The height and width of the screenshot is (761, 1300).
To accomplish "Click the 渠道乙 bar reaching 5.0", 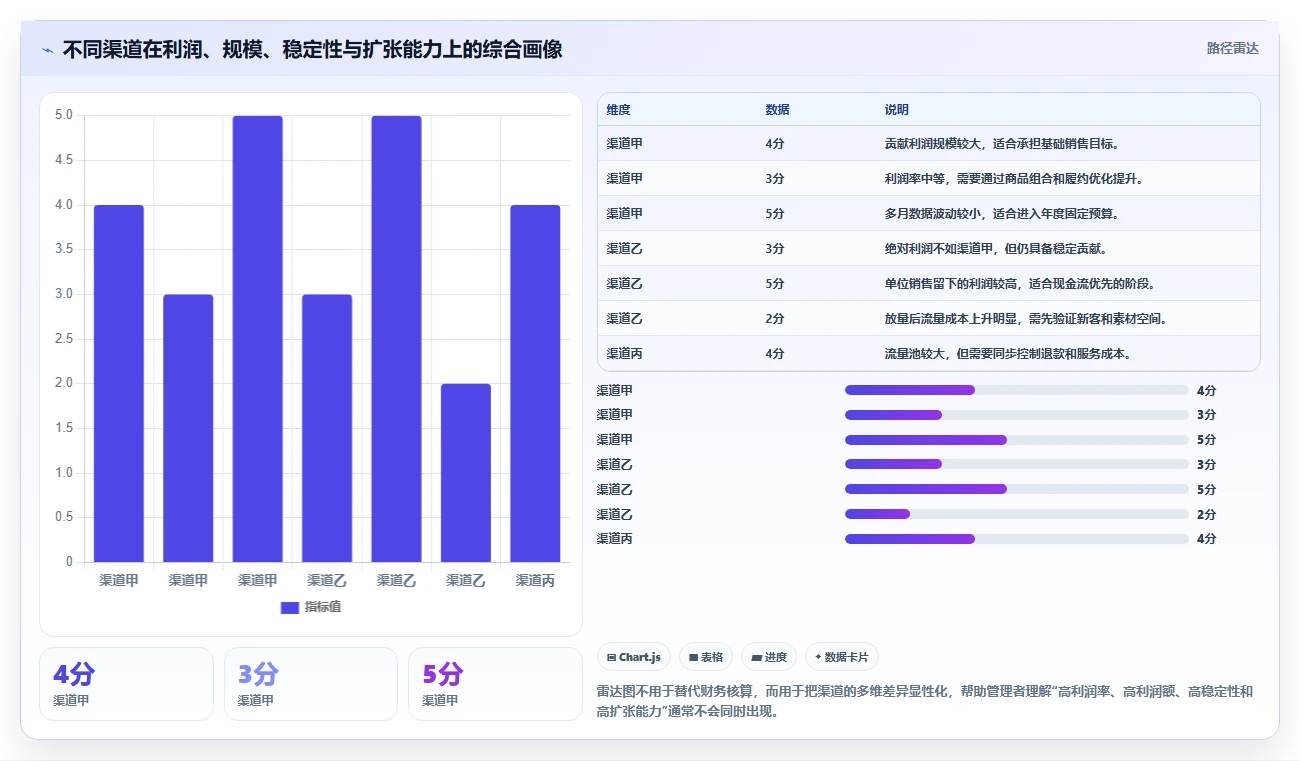I will (396, 338).
